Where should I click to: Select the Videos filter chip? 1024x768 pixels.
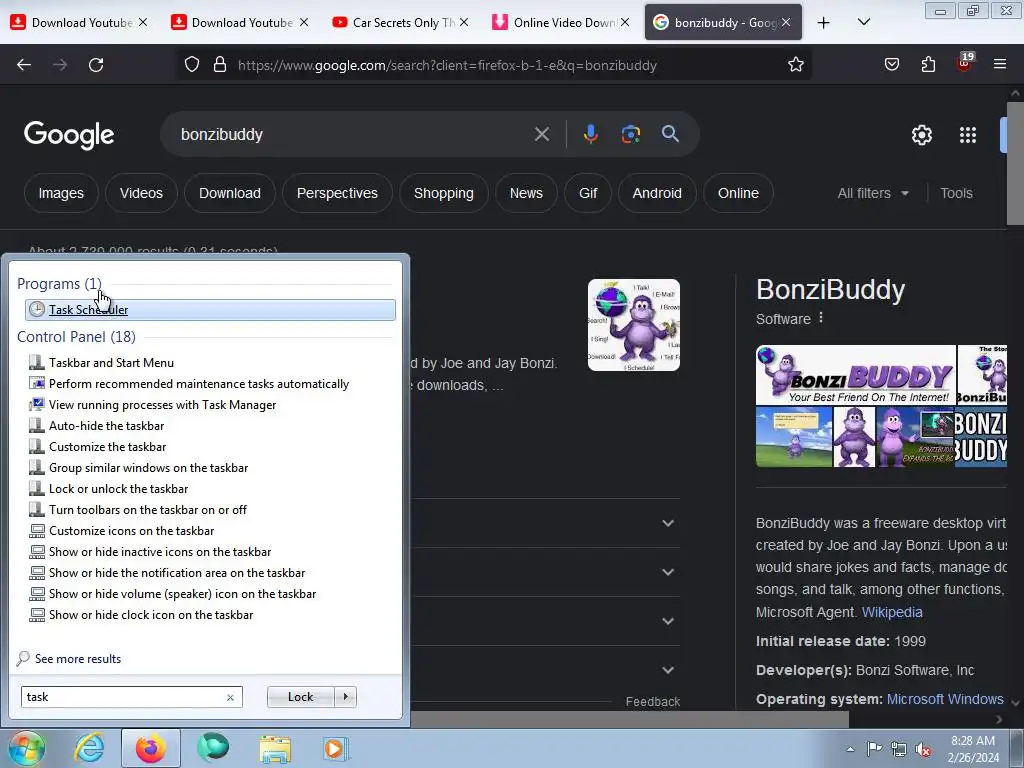click(x=141, y=193)
